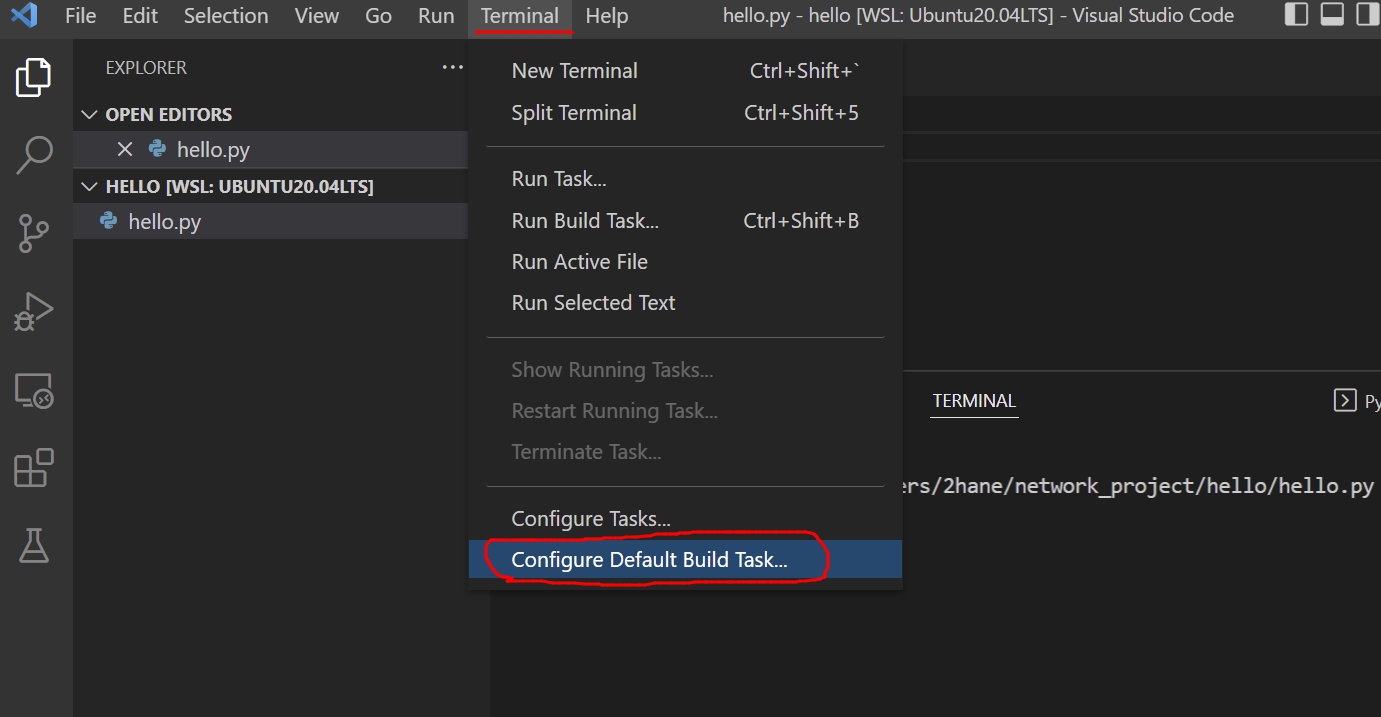Select Run Build Task... entry

tap(685, 221)
